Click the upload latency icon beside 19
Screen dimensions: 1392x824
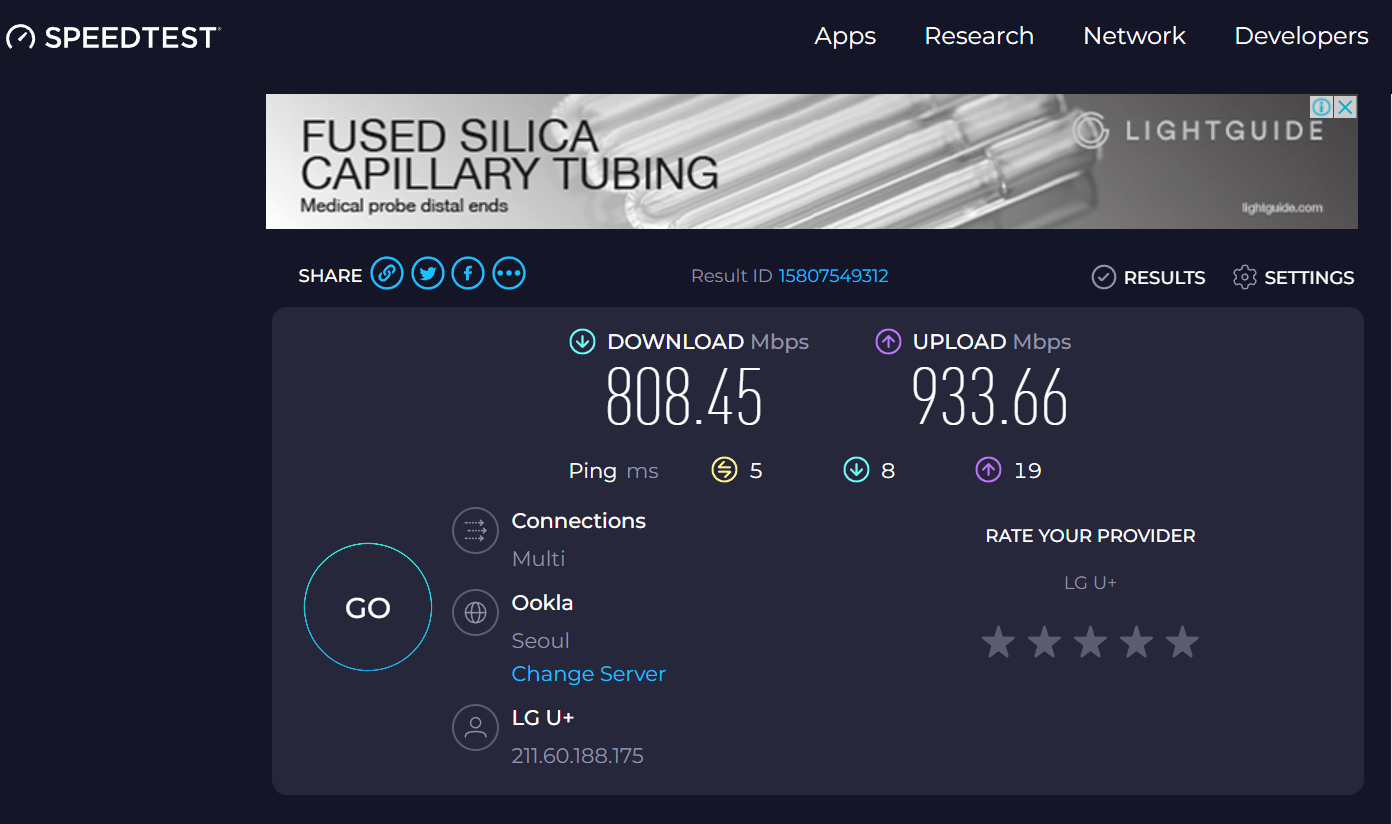click(x=988, y=469)
